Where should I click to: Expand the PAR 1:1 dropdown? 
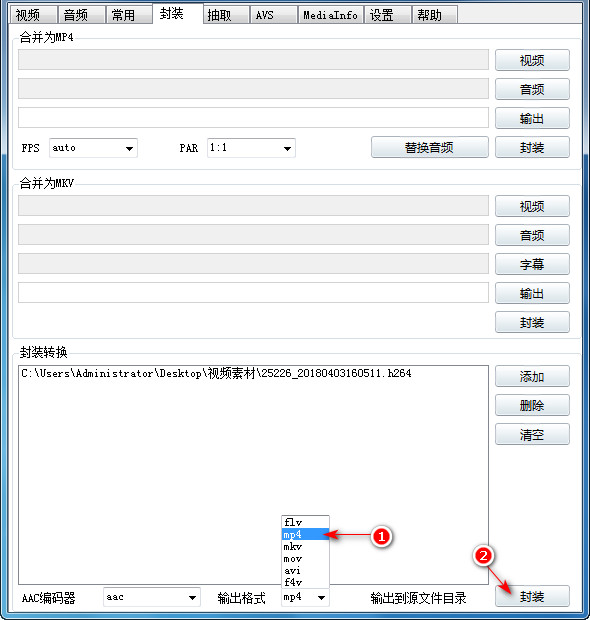(251, 148)
